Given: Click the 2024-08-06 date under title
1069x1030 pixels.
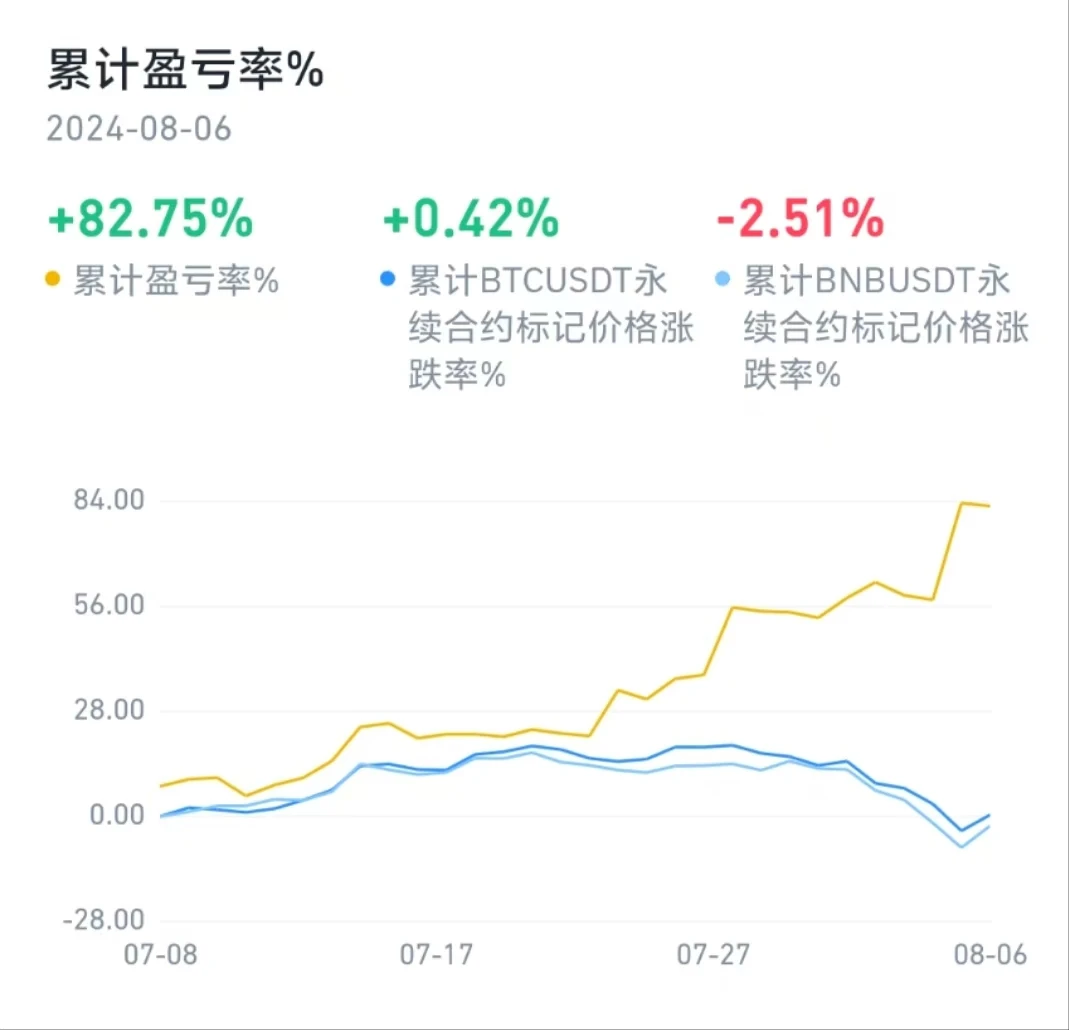Looking at the screenshot, I should tap(139, 129).
